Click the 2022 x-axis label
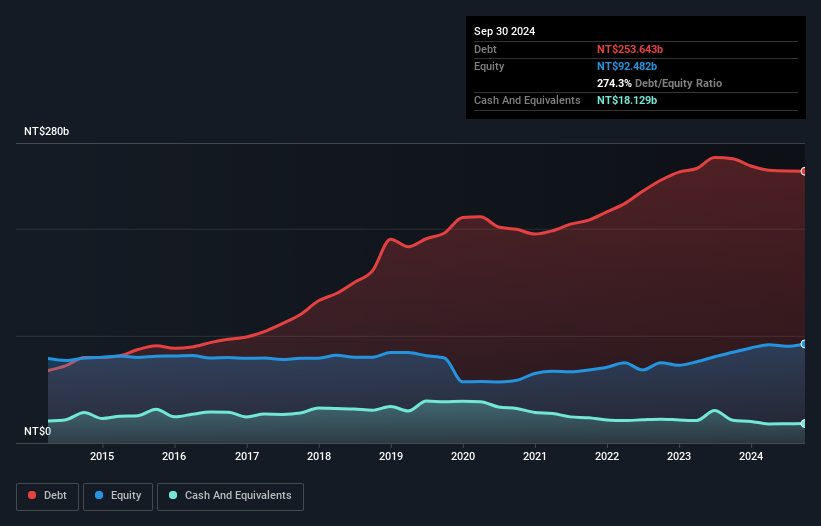The height and width of the screenshot is (526, 821). pos(607,456)
